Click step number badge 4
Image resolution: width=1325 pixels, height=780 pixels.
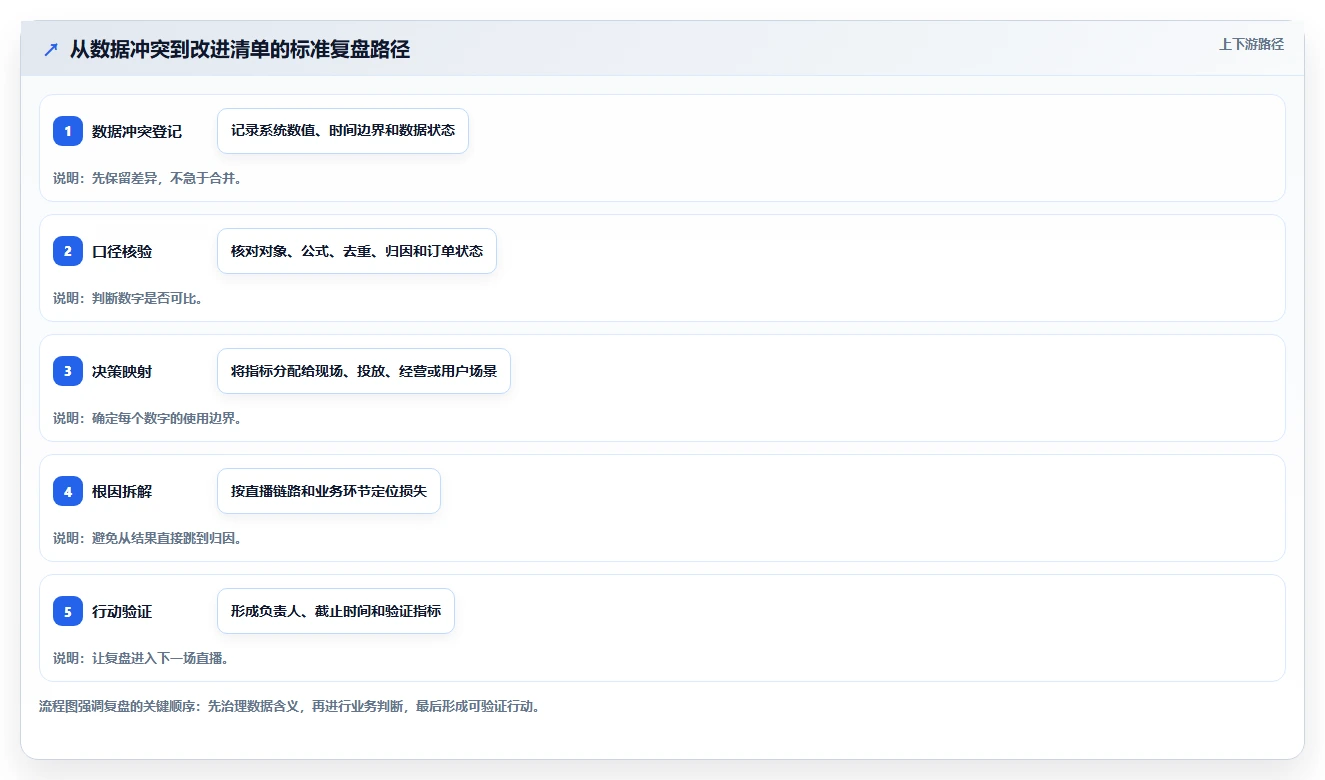coord(68,491)
